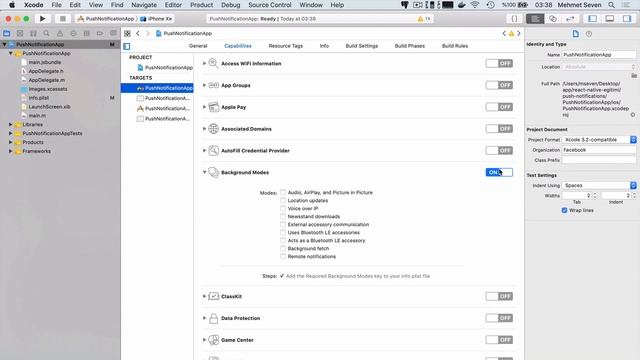This screenshot has width=640, height=360.
Task: Go back in editor history
Action: (138, 33)
